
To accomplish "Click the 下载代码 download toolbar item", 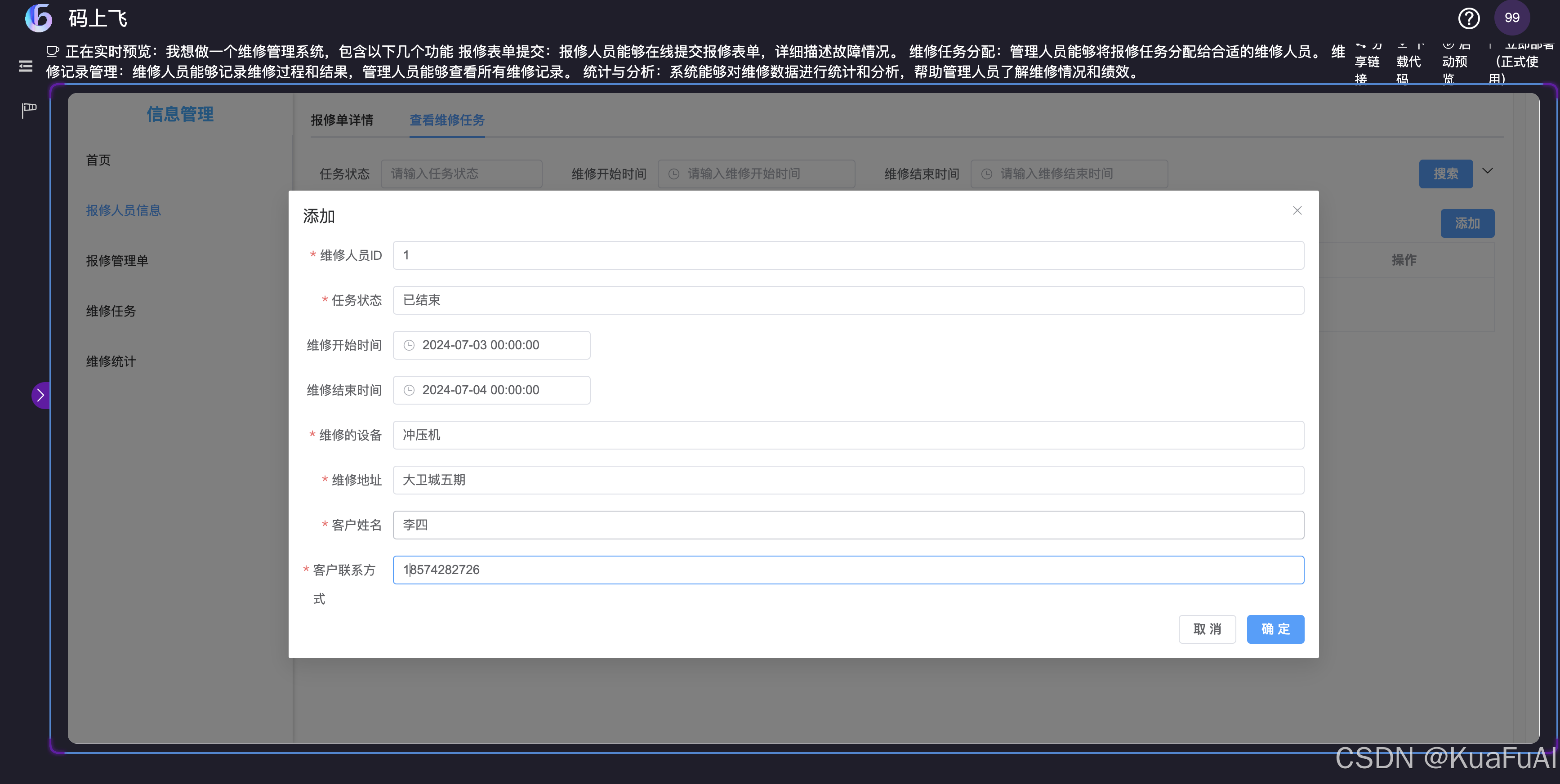I will 1408,62.
